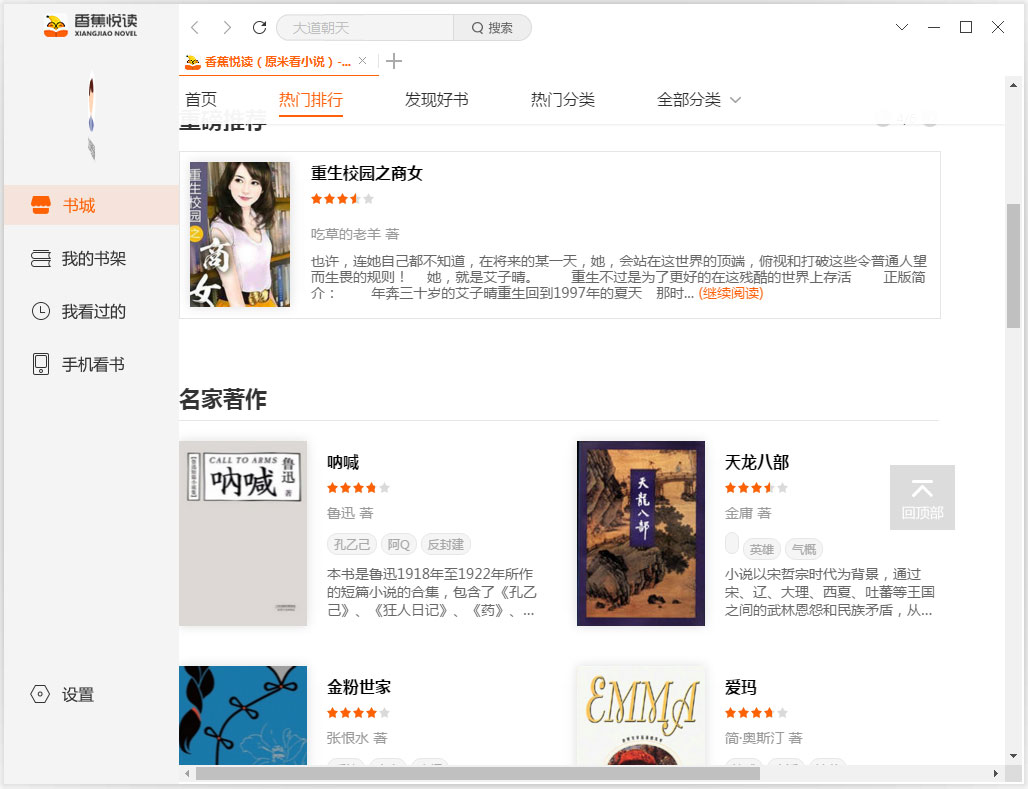This screenshot has height=789, width=1028.
Task: Select the 孔乙己 tag
Action: pyautogui.click(x=352, y=544)
